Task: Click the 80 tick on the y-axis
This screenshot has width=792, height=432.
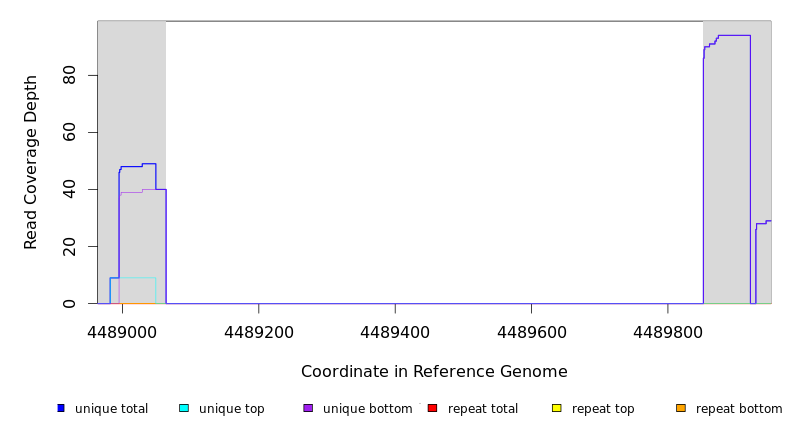Action: pyautogui.click(x=69, y=76)
